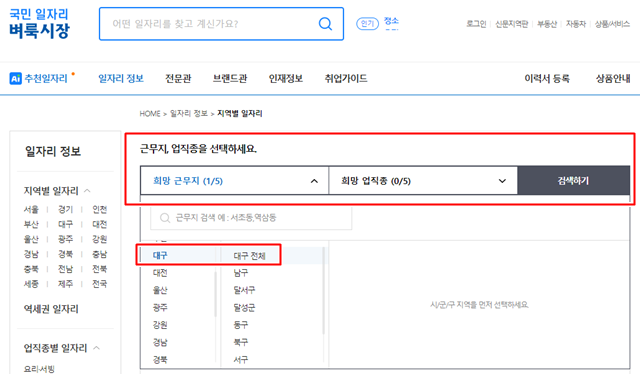Open the 전문관 menu
This screenshot has width=640, height=374.
point(178,78)
